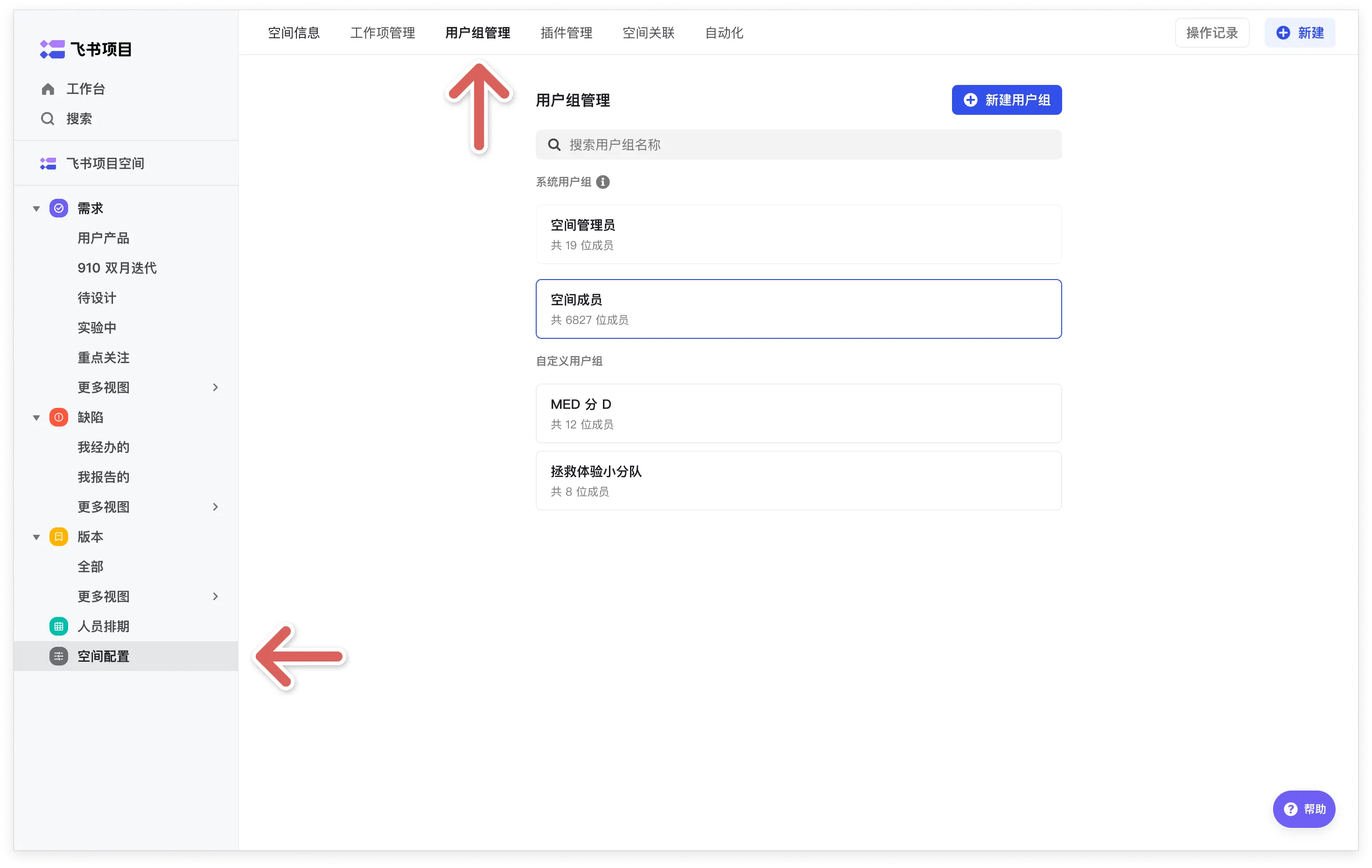This screenshot has width=1372, height=868.
Task: Click 共 6827 位成员 text
Action: point(589,320)
